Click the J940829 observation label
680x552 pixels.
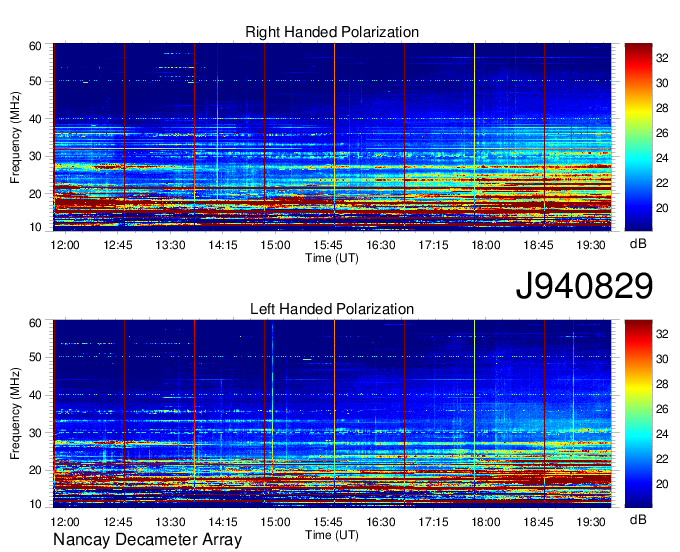click(584, 286)
